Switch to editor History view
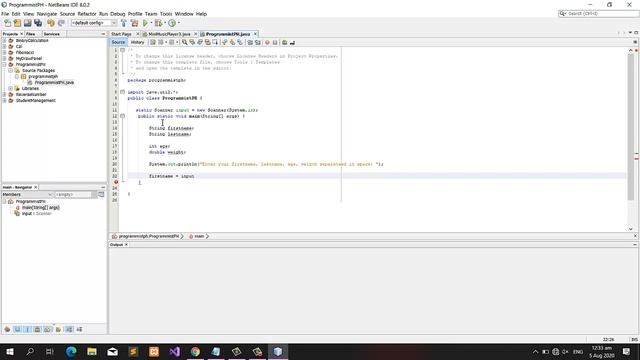The image size is (640, 360). tap(138, 42)
